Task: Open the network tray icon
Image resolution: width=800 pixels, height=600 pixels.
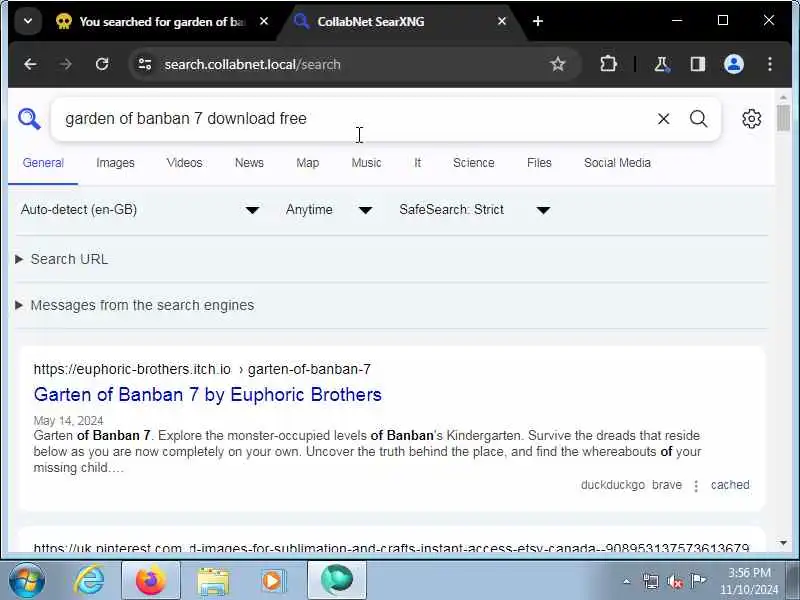Action: [651, 581]
